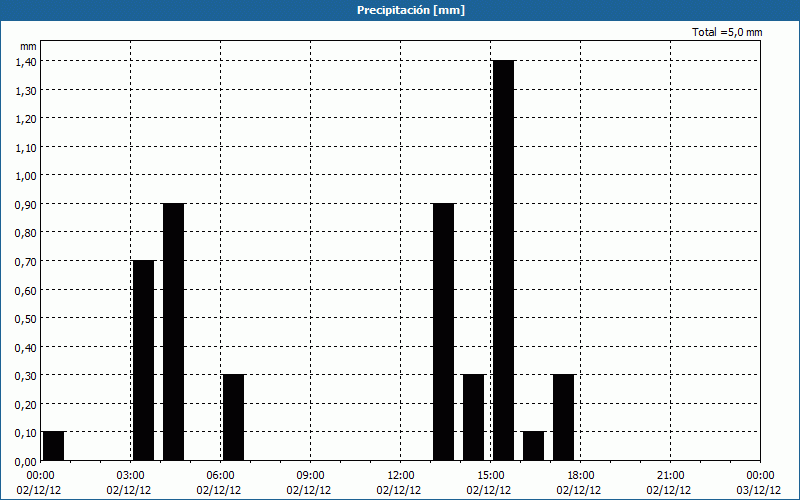Click the Precipitación [mm] chart title
The image size is (800, 500).
(411, 10)
